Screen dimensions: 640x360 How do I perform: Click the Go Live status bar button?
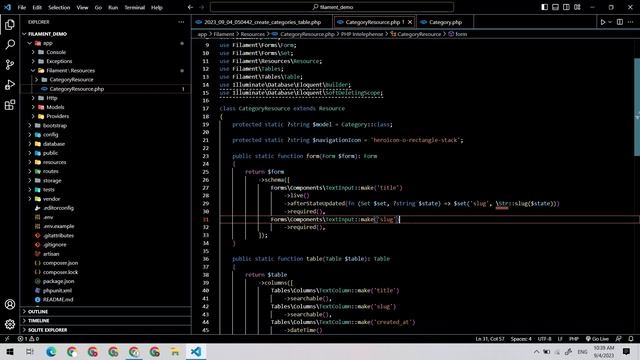click(x=597, y=339)
